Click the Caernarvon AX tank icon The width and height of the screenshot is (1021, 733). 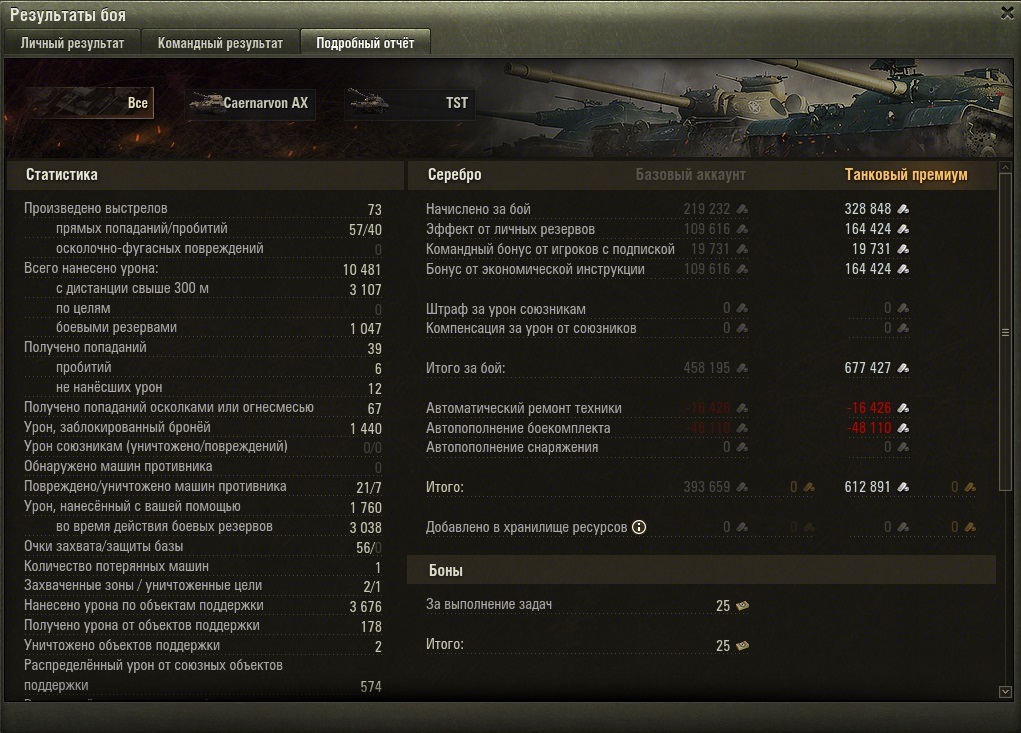pyautogui.click(x=206, y=103)
